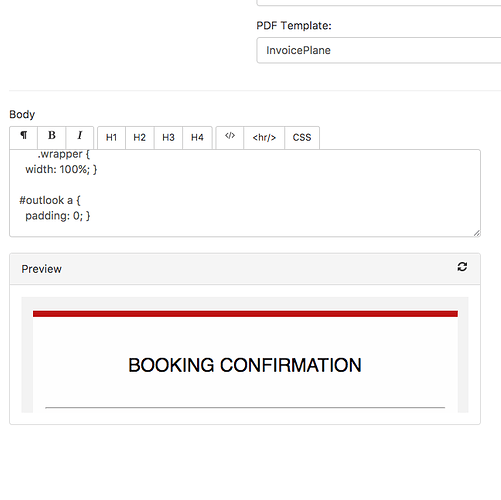The width and height of the screenshot is (501, 500).
Task: Click the PDF Template label
Action: 294,26
